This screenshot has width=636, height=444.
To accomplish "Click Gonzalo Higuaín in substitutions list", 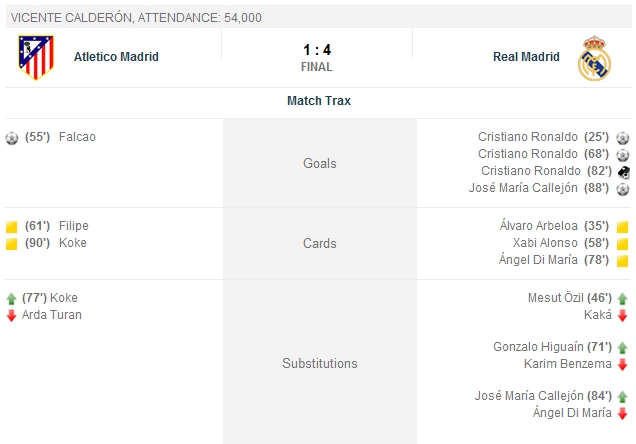I will click(x=536, y=347).
